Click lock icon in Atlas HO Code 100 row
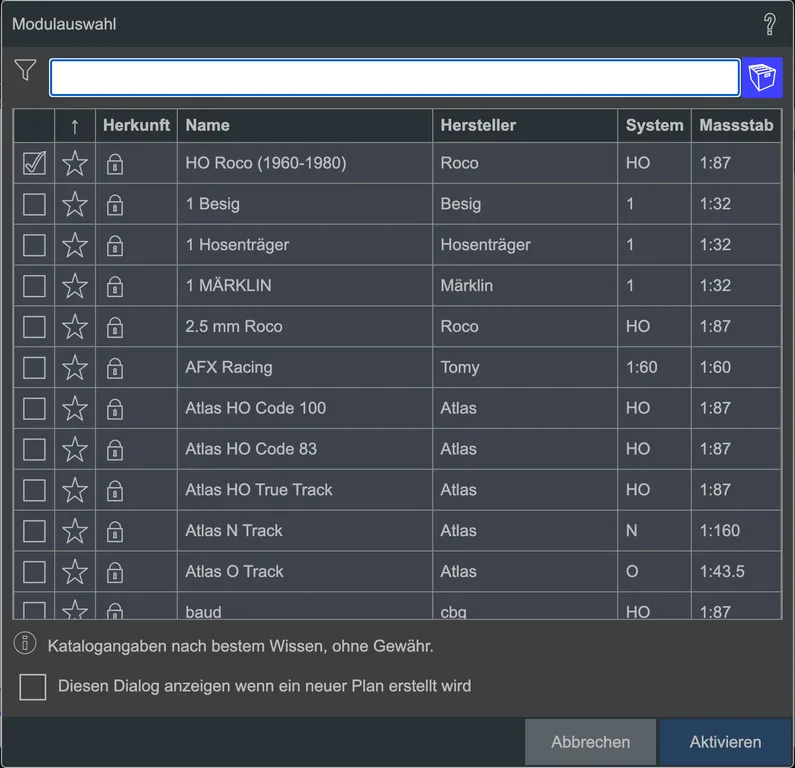The height and width of the screenshot is (768, 795). click(x=115, y=409)
